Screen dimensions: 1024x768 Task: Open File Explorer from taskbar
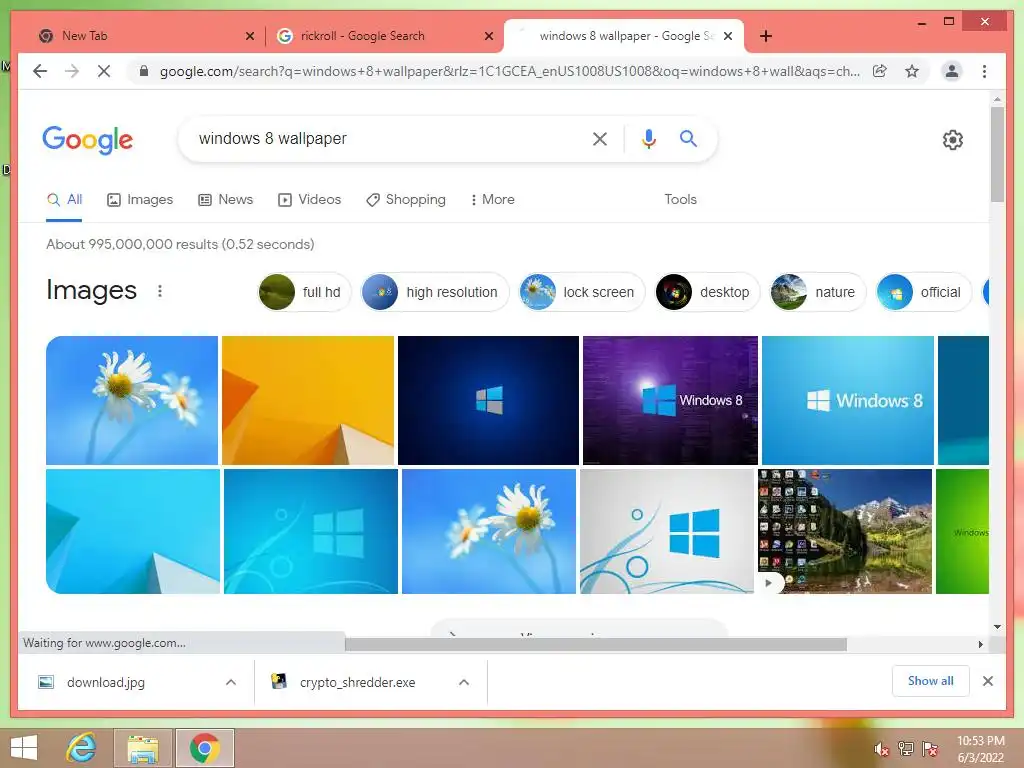point(143,748)
